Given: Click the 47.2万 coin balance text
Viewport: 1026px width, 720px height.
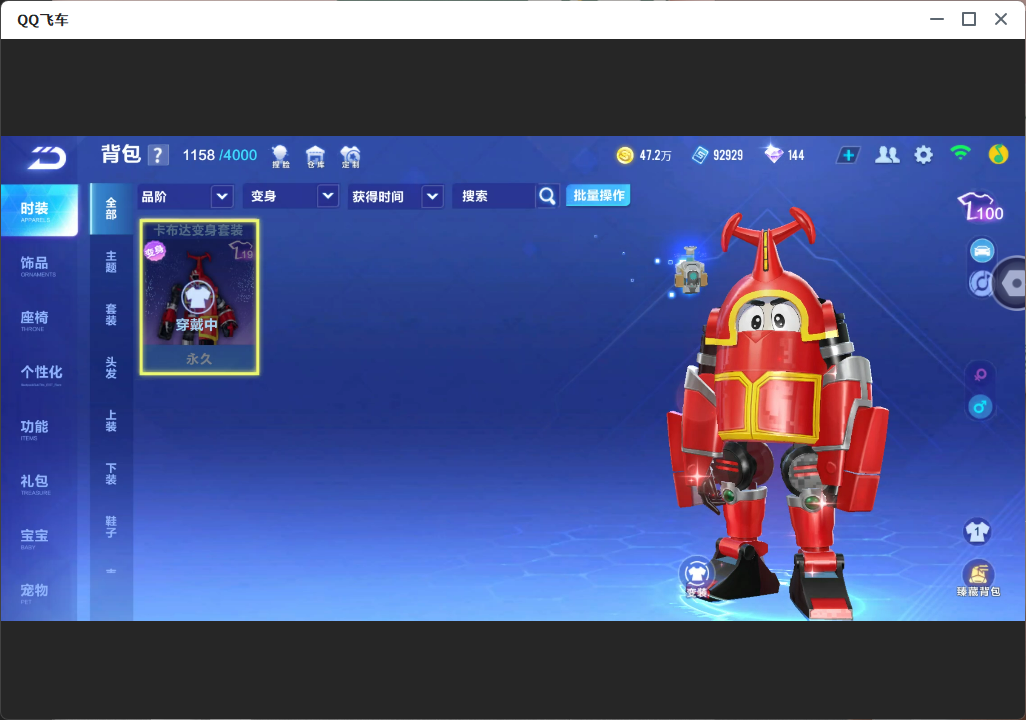Looking at the screenshot, I should (x=655, y=155).
